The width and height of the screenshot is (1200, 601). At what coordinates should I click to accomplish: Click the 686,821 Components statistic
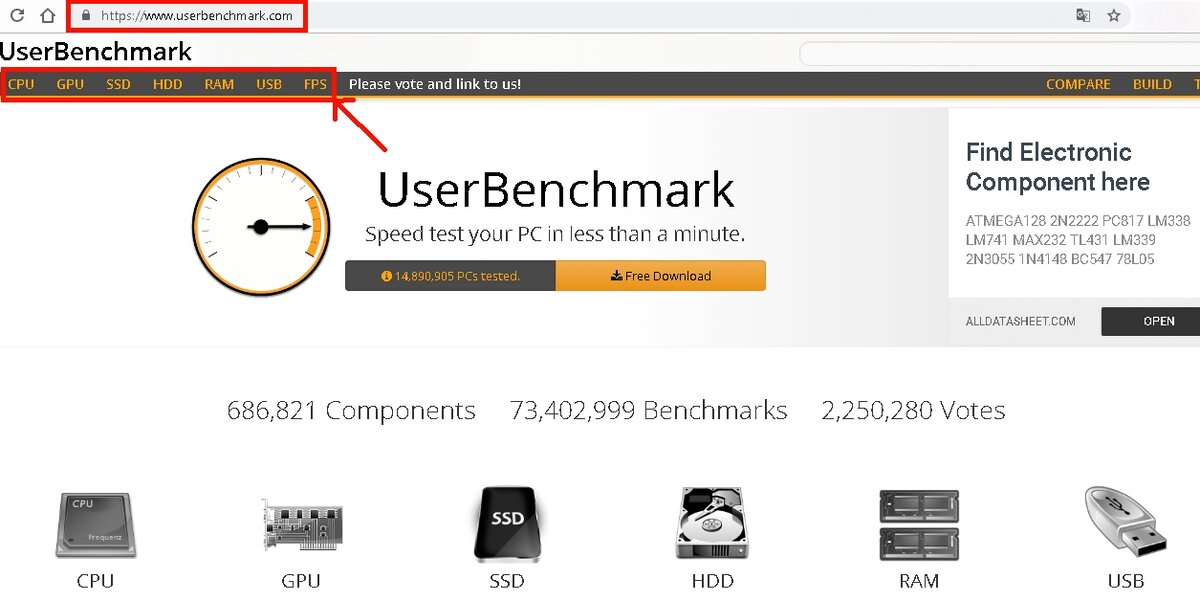pos(351,411)
